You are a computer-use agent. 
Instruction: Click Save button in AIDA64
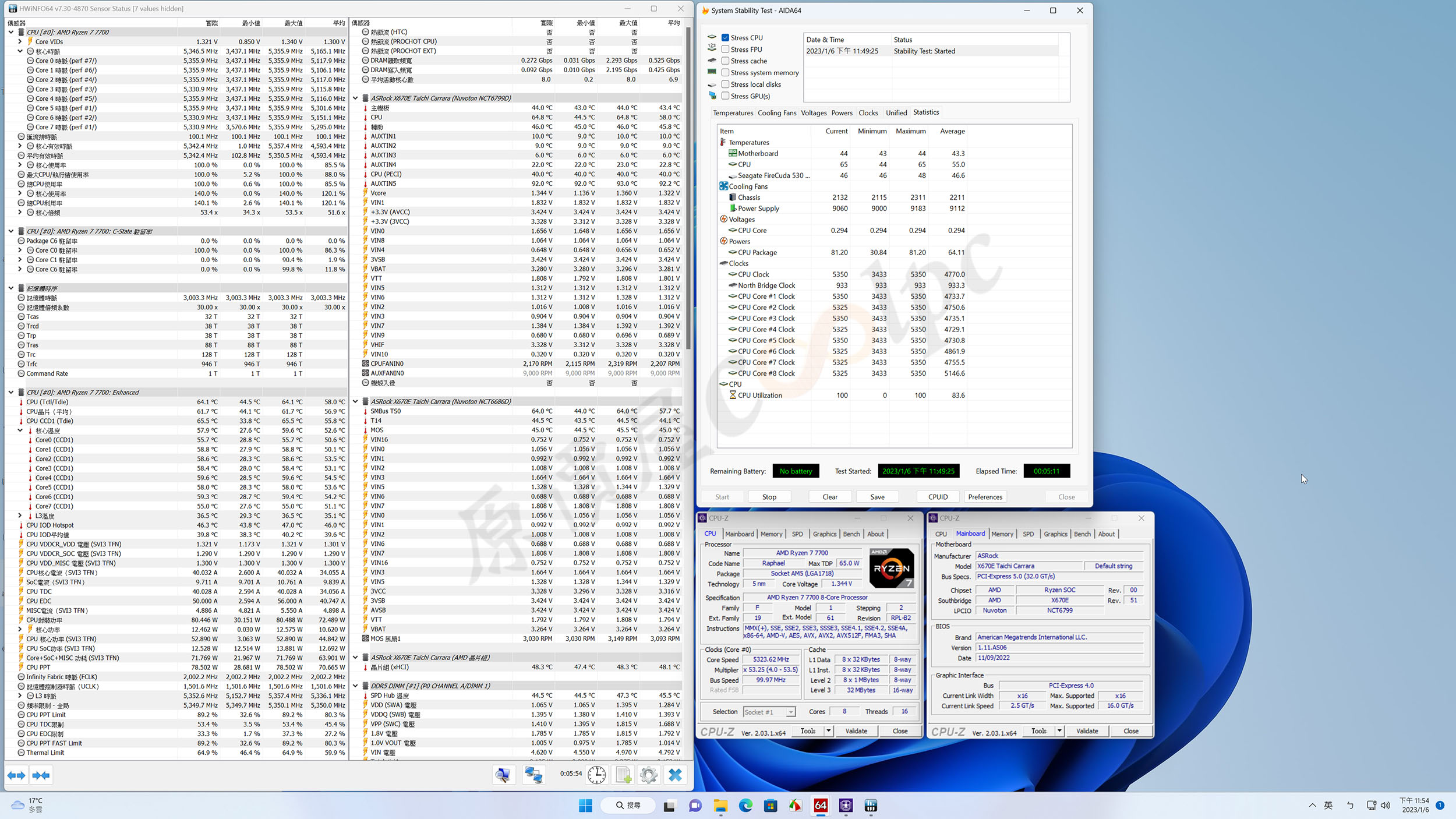(x=877, y=497)
